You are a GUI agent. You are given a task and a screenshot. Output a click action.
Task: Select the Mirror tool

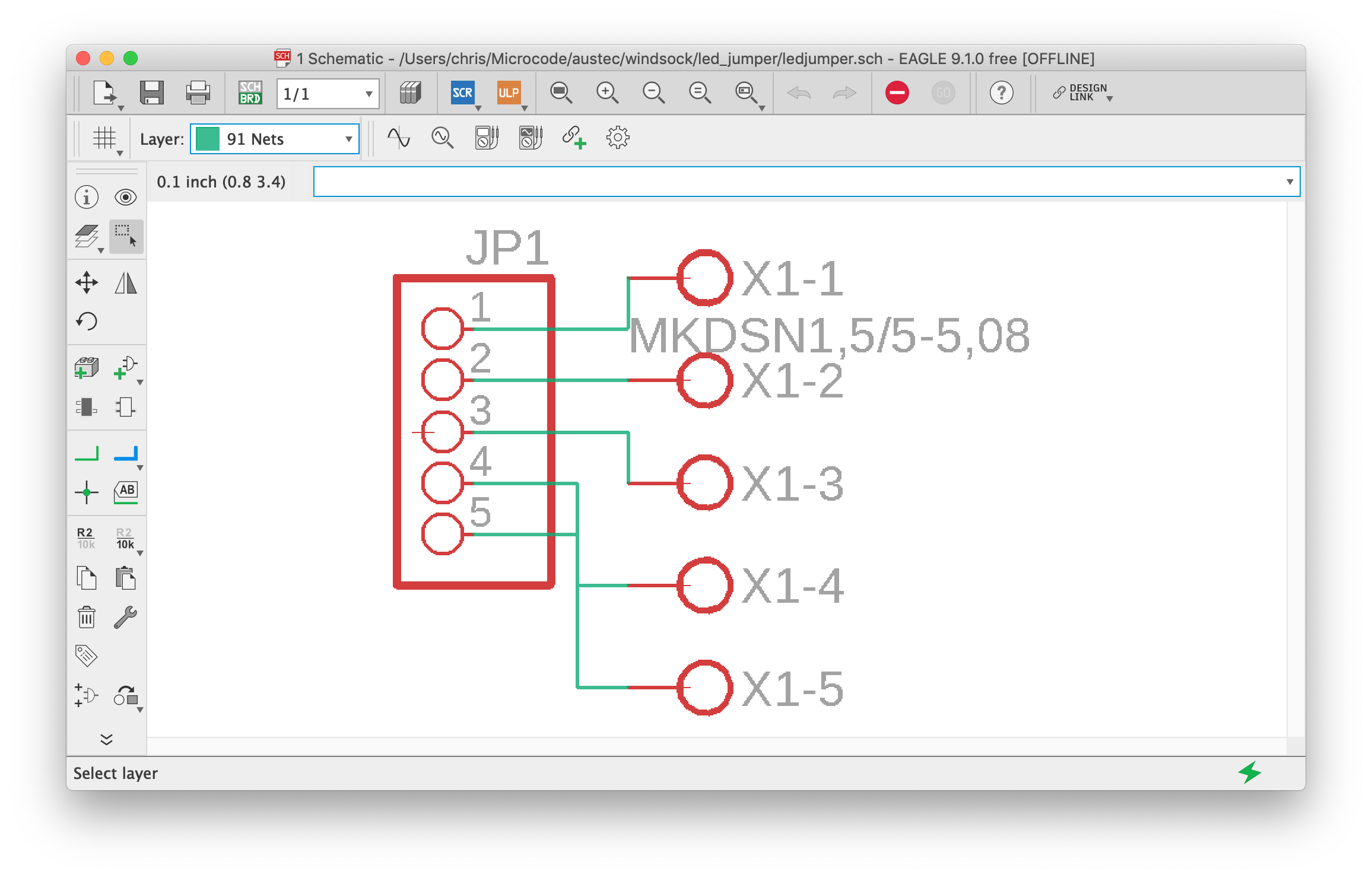point(126,283)
